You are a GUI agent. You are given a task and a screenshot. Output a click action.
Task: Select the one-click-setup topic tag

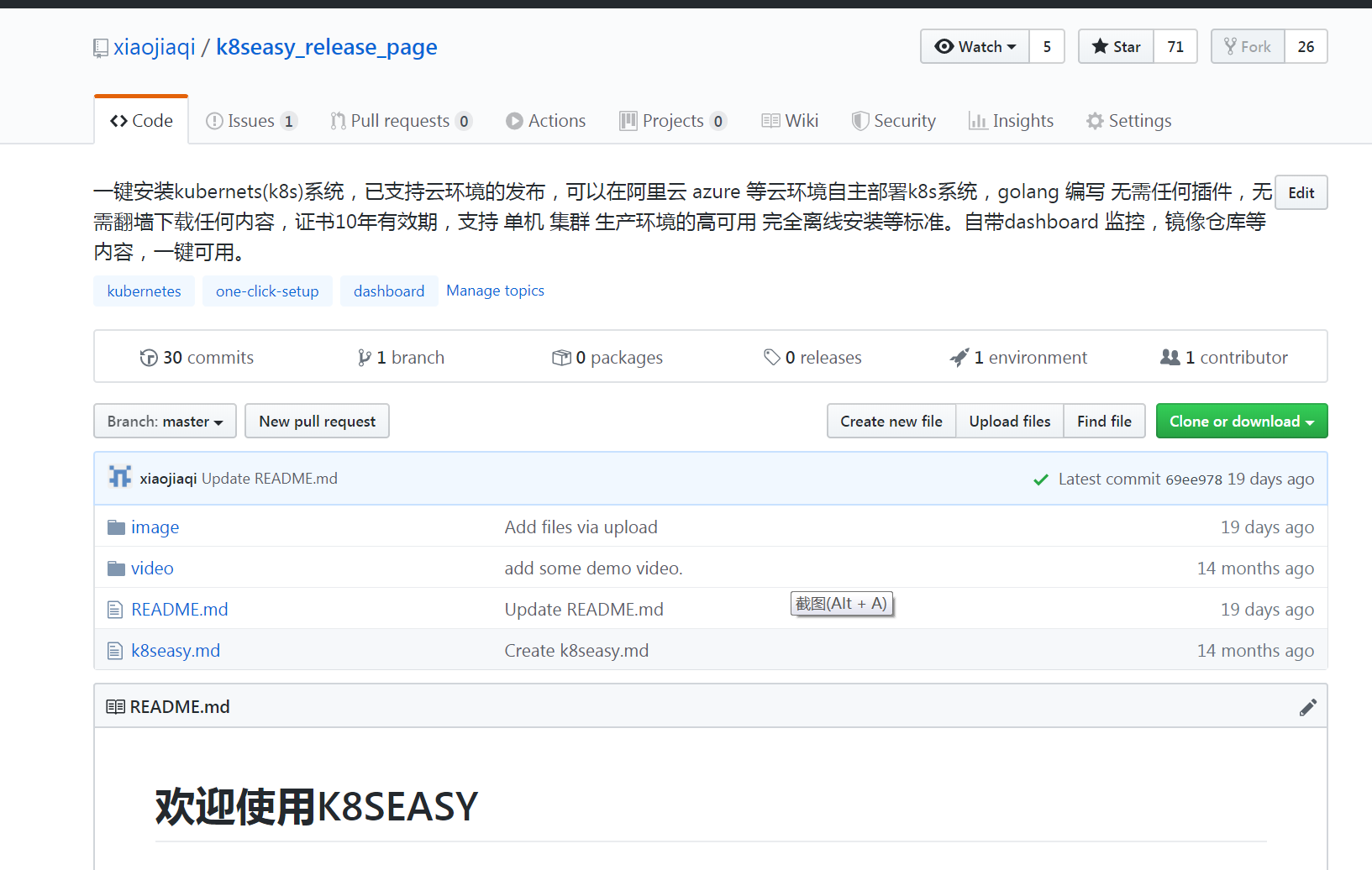(x=267, y=291)
